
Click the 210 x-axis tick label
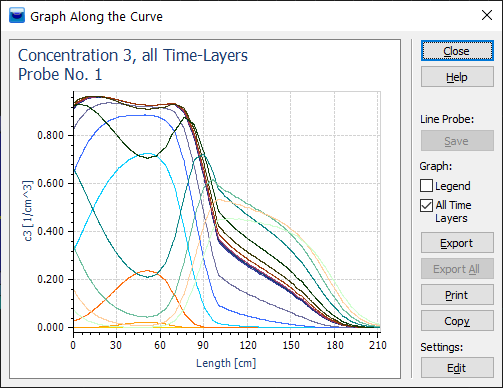pyautogui.click(x=378, y=345)
